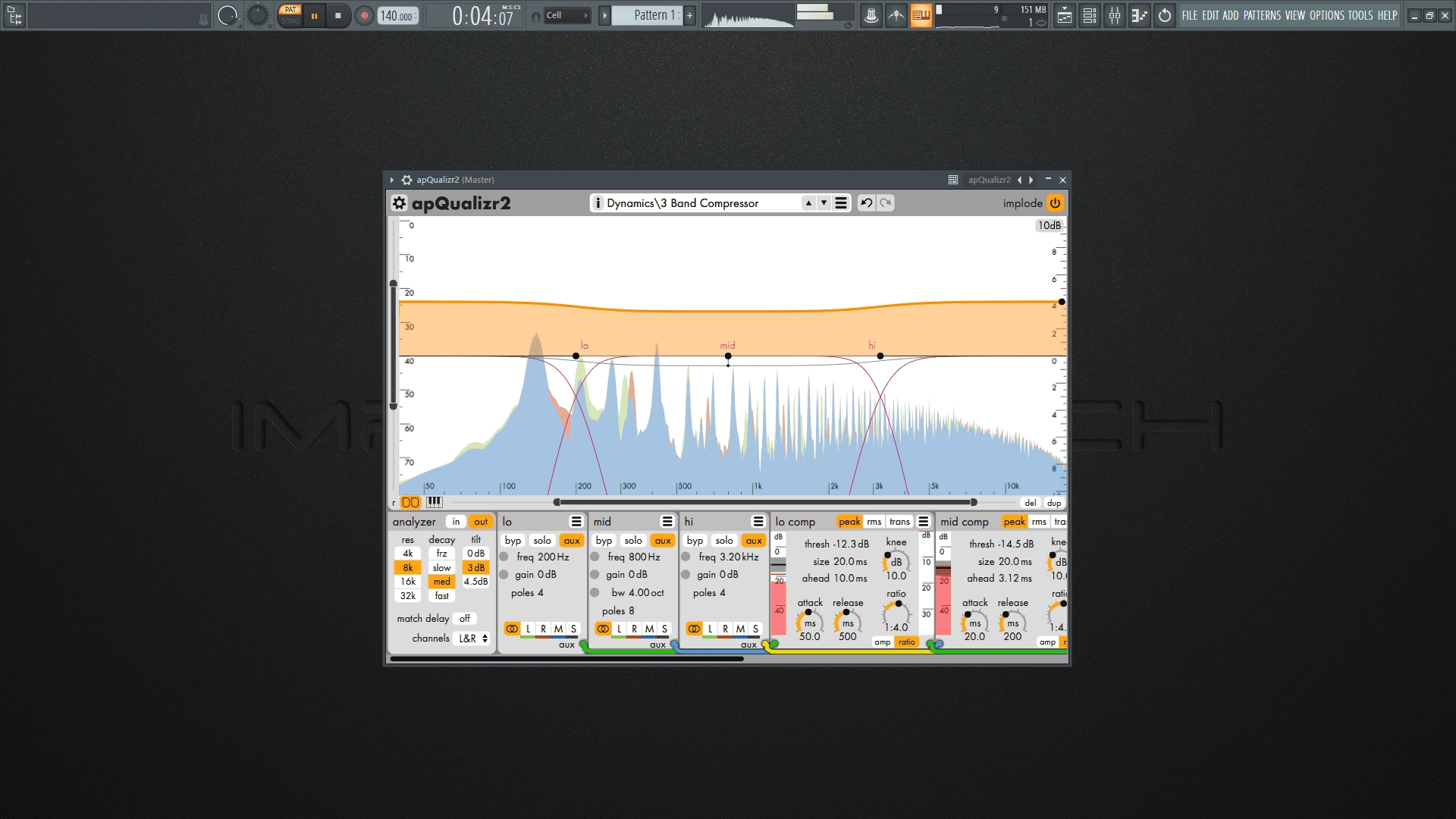Screen dimensions: 1456x819
Task: Select analyzer tilt 4.5dB
Action: (475, 582)
